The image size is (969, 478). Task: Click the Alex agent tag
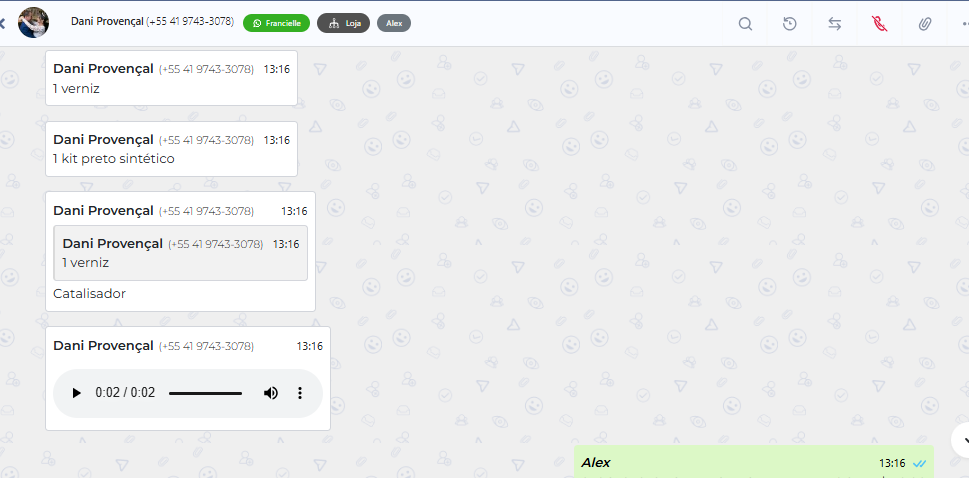394,22
